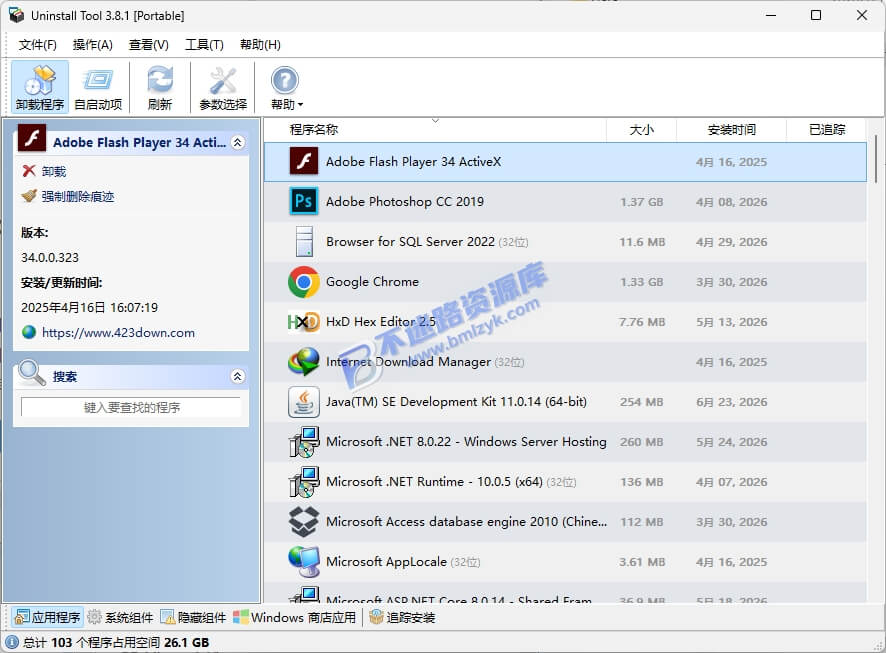886x653 pixels.
Task: Select the Adobe Photoshop CC 2019 name
Action: (x=405, y=202)
